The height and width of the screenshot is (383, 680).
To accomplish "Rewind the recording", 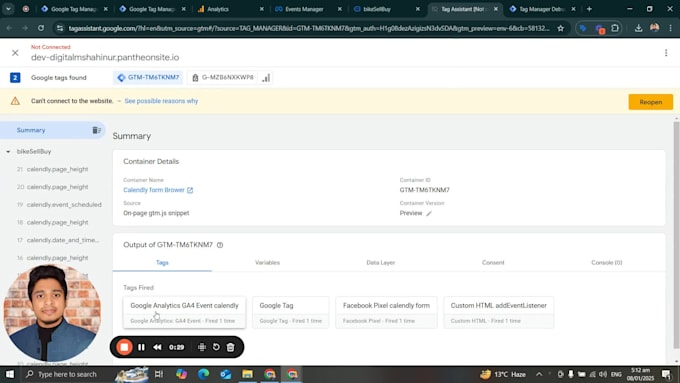I will click(x=157, y=347).
